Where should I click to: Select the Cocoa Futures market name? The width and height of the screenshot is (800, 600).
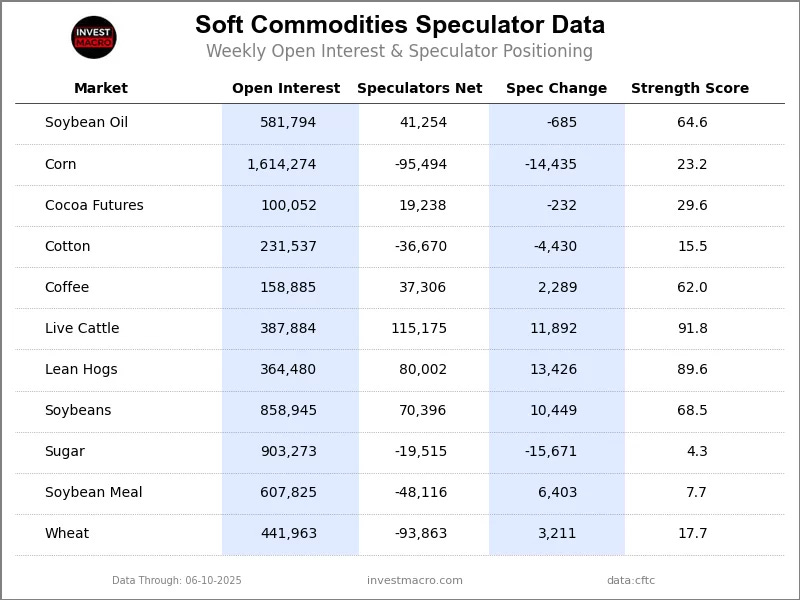(x=94, y=205)
